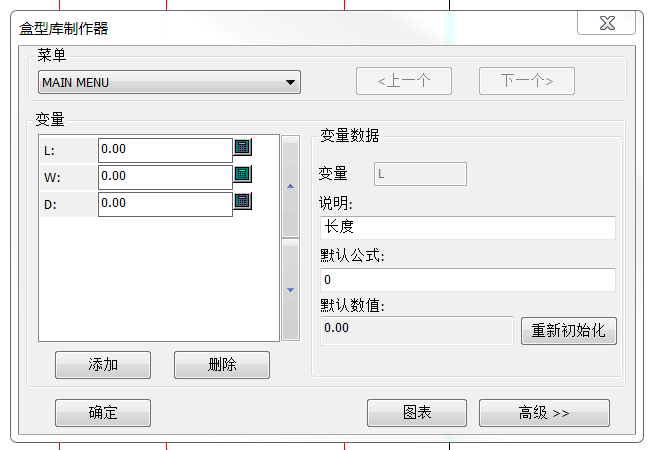Close the 盒型库制作器 dialog

(x=606, y=24)
